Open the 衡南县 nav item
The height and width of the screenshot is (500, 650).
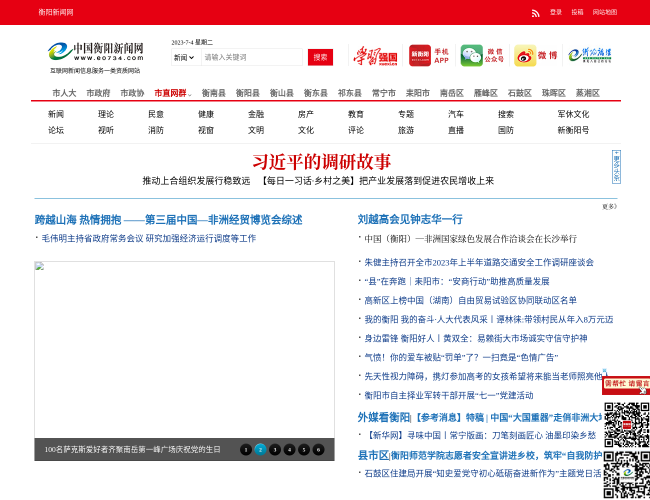pyautogui.click(x=213, y=93)
